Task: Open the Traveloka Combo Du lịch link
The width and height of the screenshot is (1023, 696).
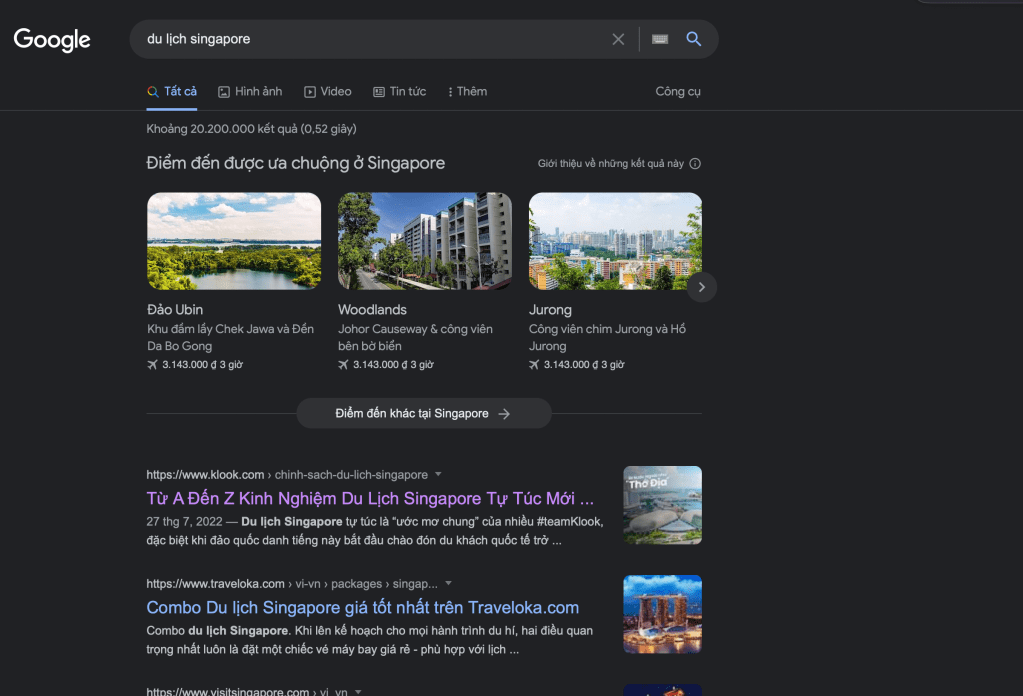Action: tap(362, 607)
